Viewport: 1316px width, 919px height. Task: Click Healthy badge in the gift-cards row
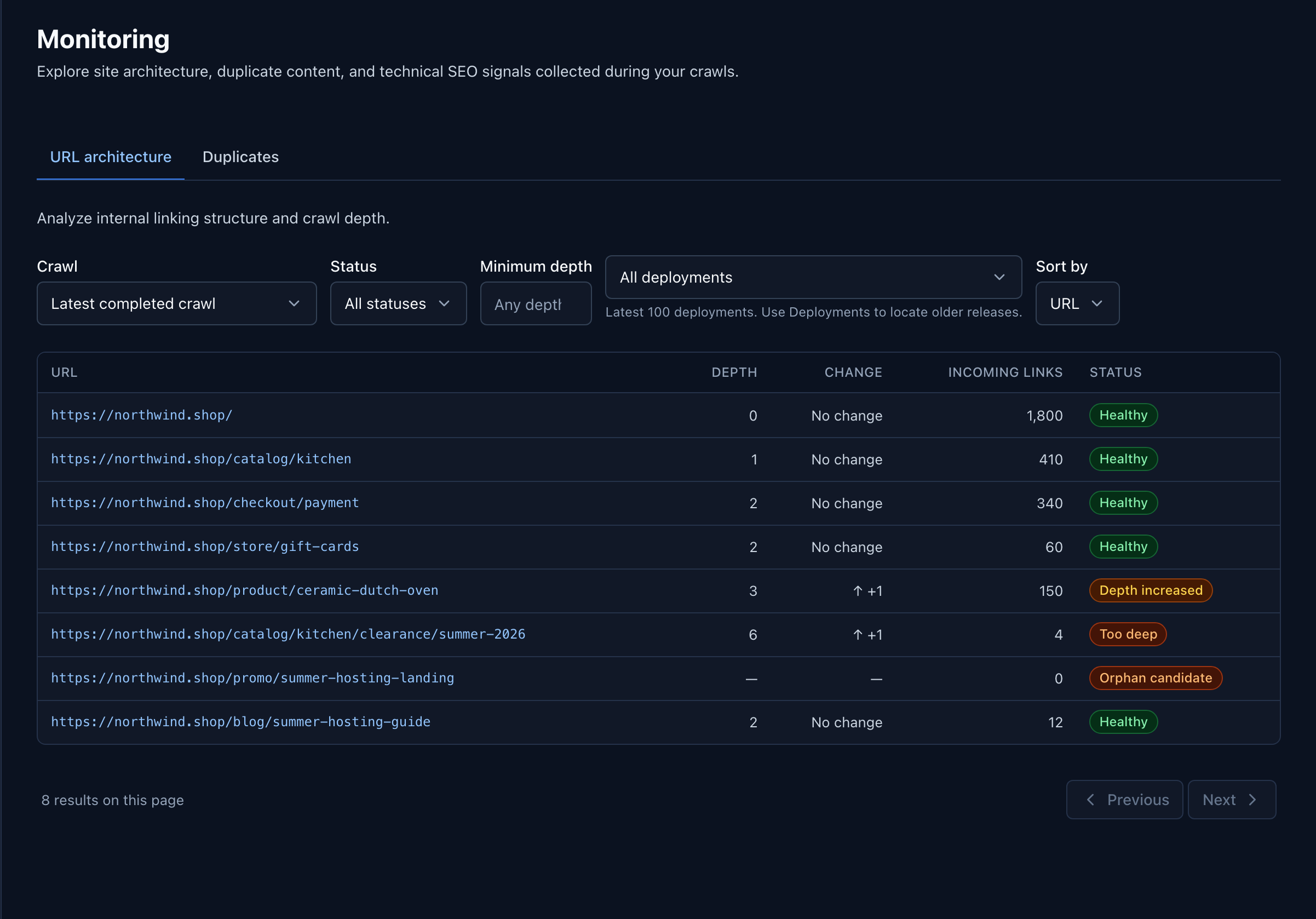(x=1123, y=547)
